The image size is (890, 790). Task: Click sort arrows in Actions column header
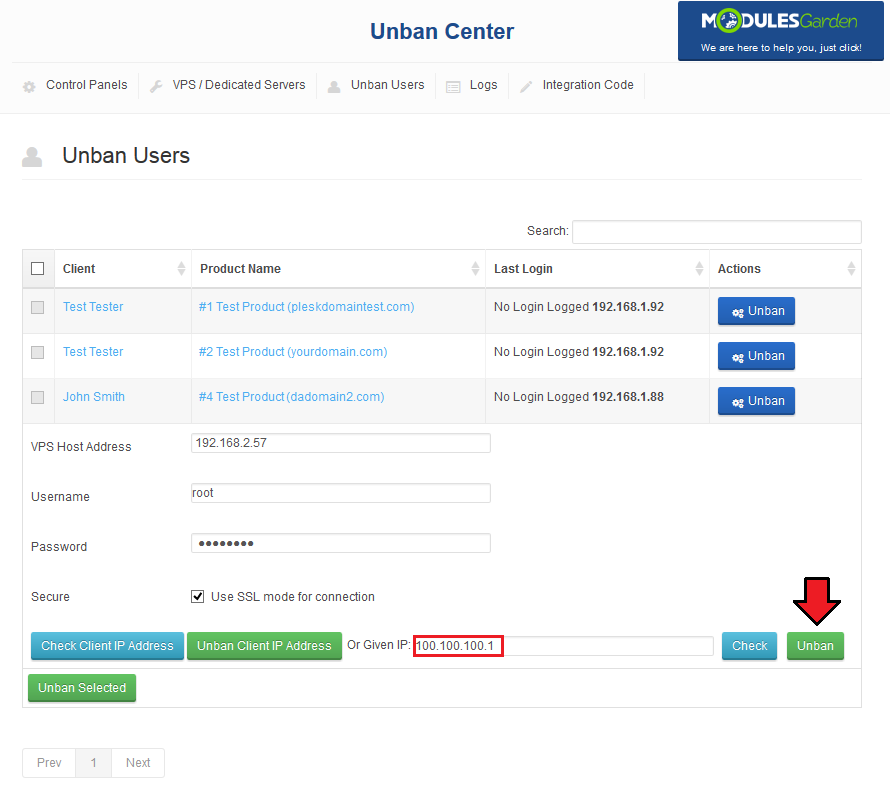[x=851, y=269]
